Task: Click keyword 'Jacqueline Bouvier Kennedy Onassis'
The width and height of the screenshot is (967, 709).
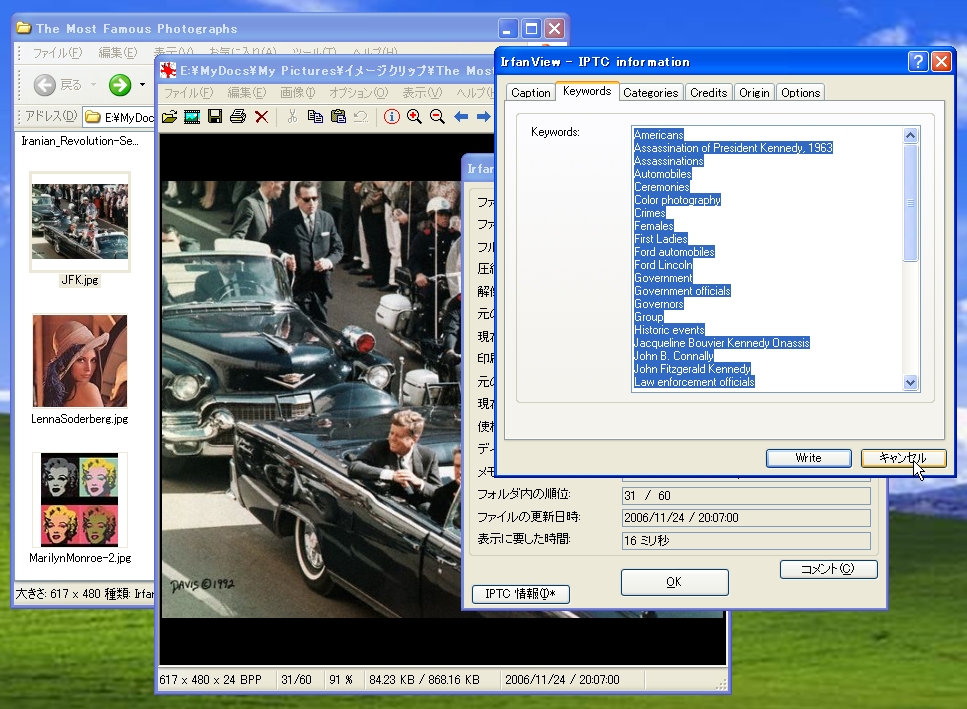Action: pos(722,343)
